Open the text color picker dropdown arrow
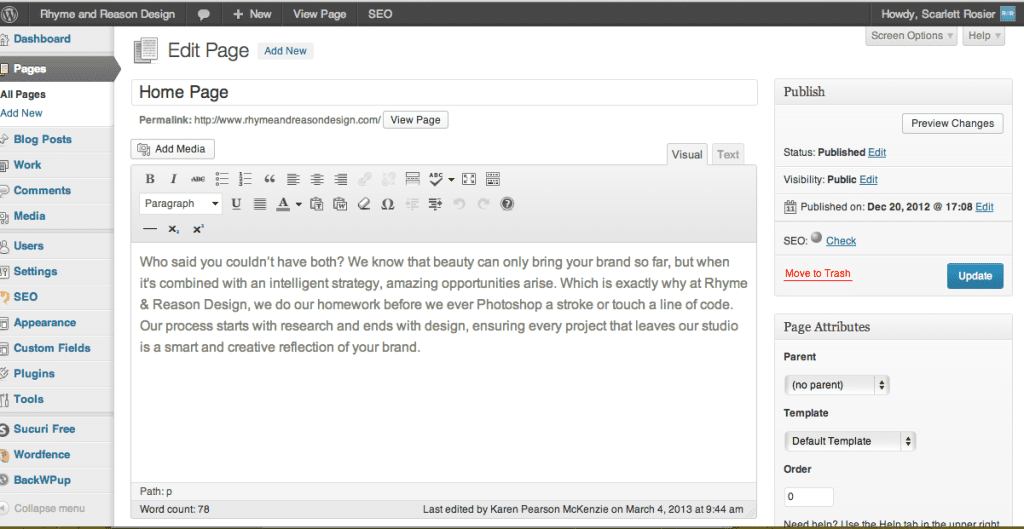1024x529 pixels. (298, 204)
